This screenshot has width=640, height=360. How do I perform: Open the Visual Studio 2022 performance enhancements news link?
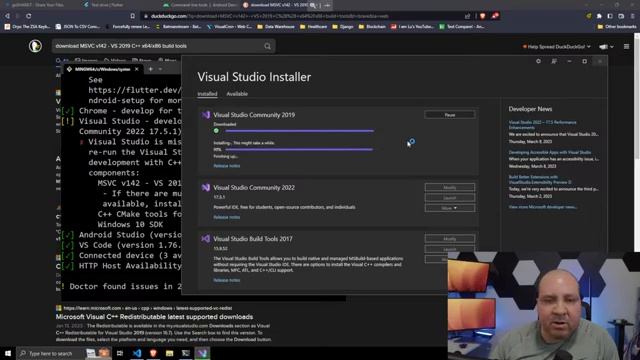(x=542, y=125)
